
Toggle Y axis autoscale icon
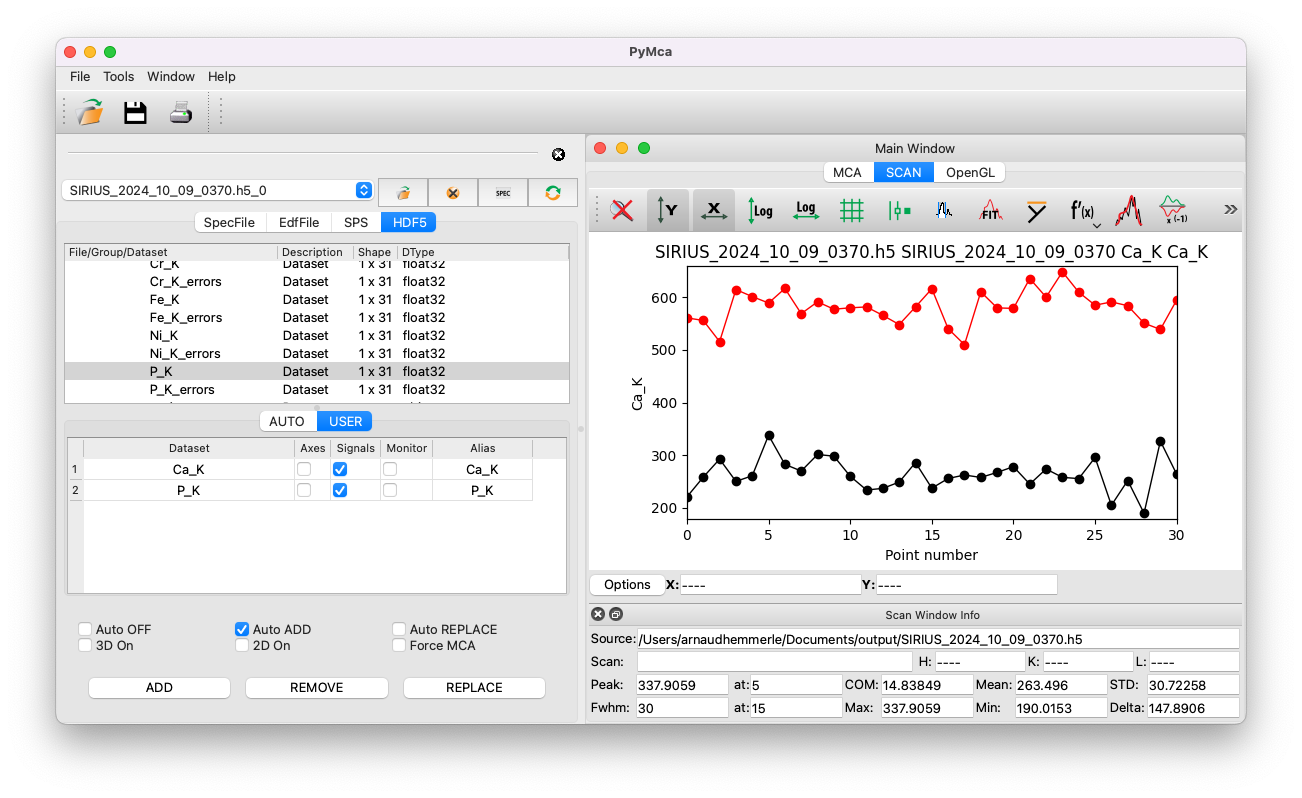point(668,210)
